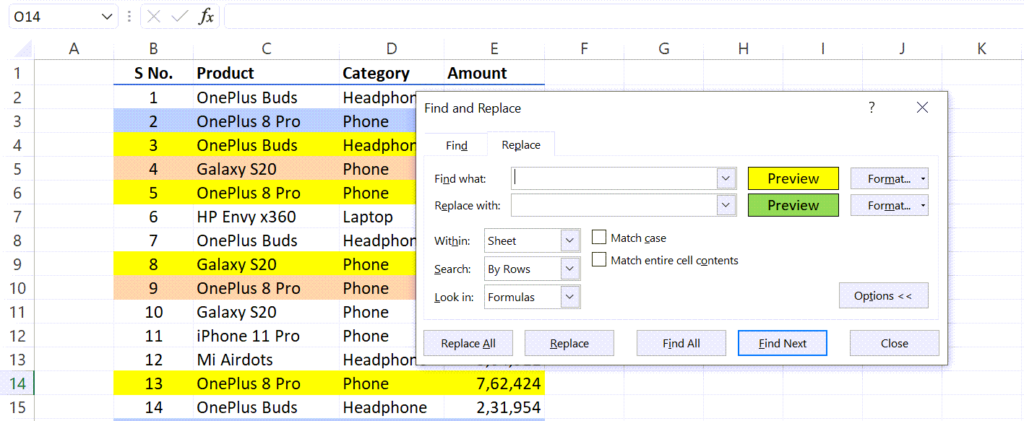Click amount cell '7,62,424'
1024x421 pixels.
[494, 384]
